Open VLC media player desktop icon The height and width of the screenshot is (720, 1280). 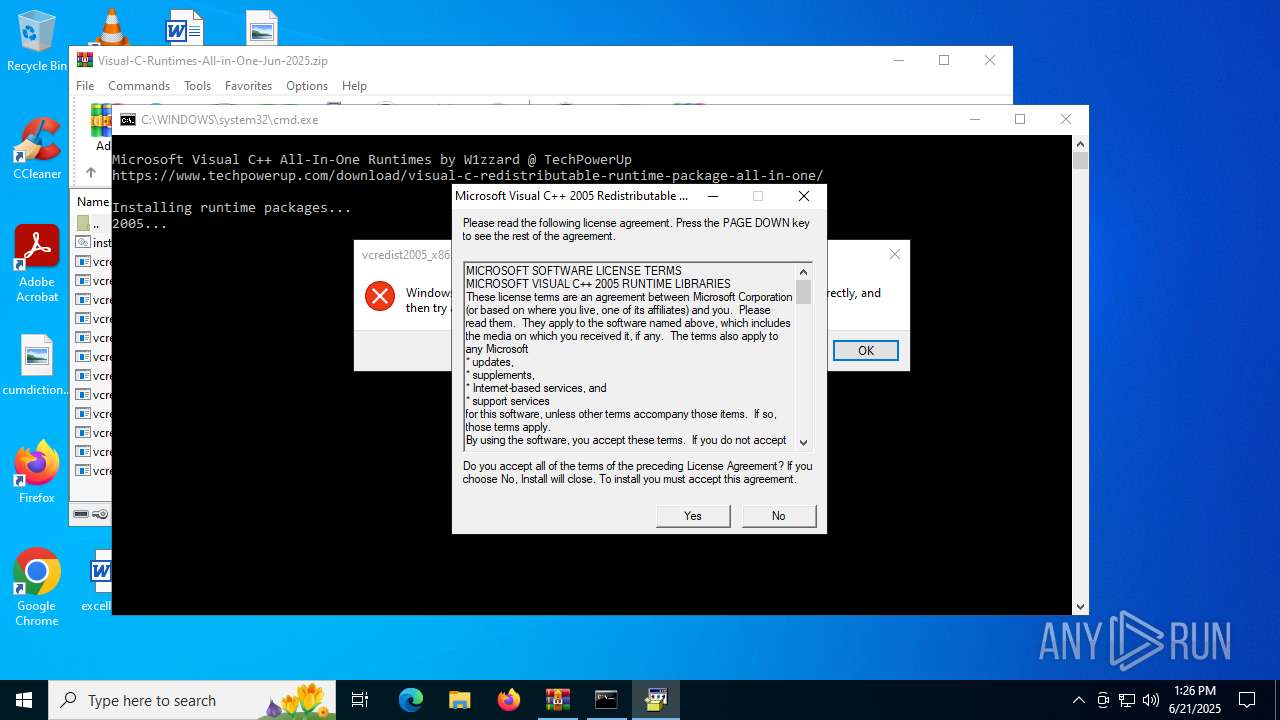click(x=111, y=26)
